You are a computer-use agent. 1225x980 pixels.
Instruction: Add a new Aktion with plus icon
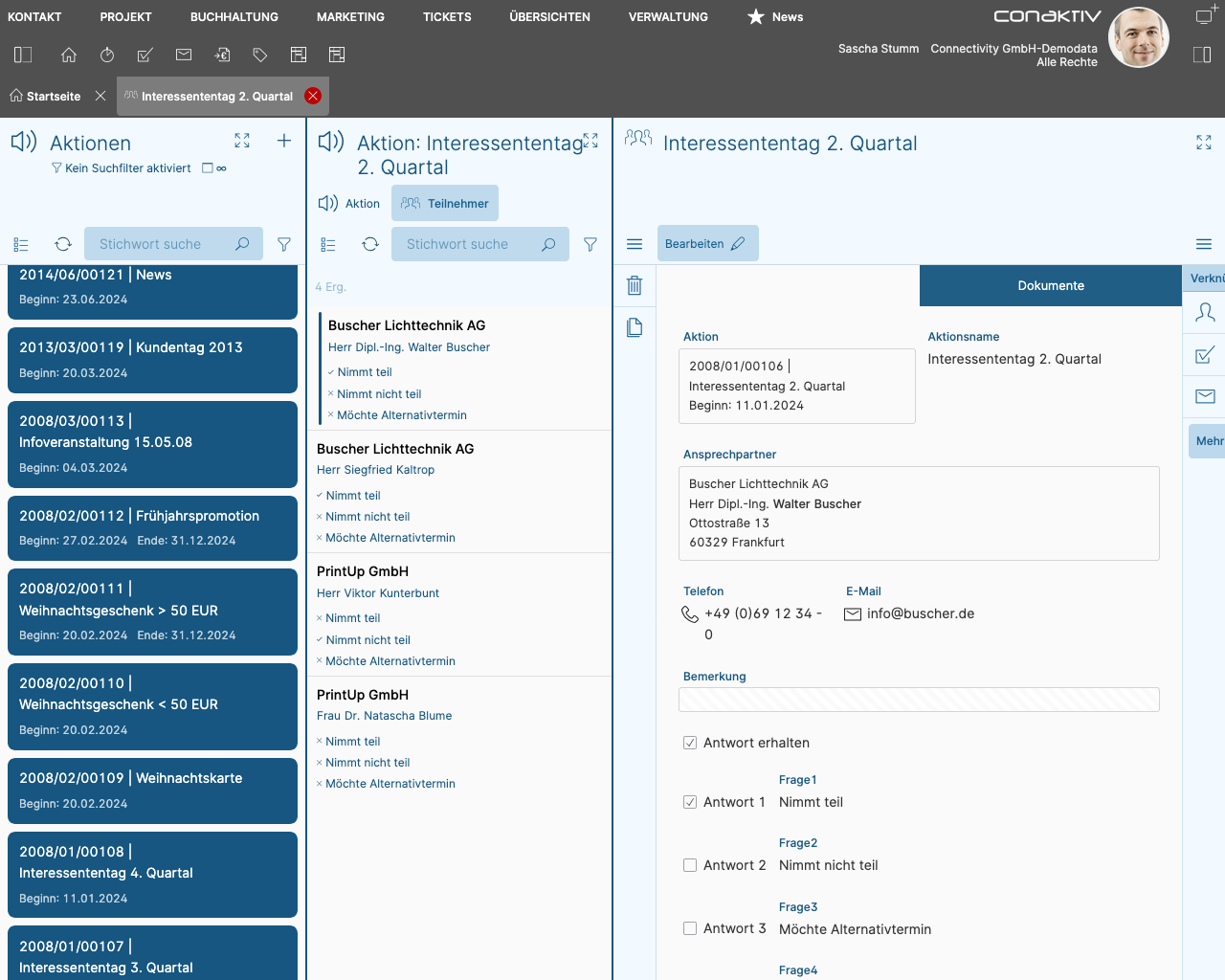(284, 141)
